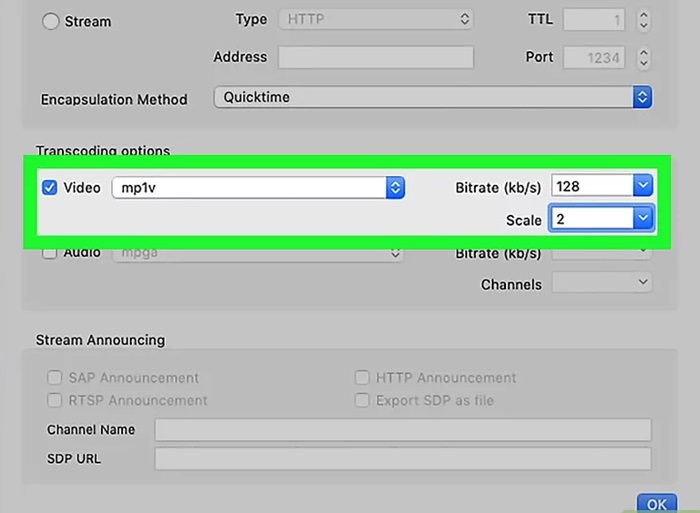Screen dimensions: 700x513
Task: Toggle the SAP Announcement checkbox
Action: (53, 378)
